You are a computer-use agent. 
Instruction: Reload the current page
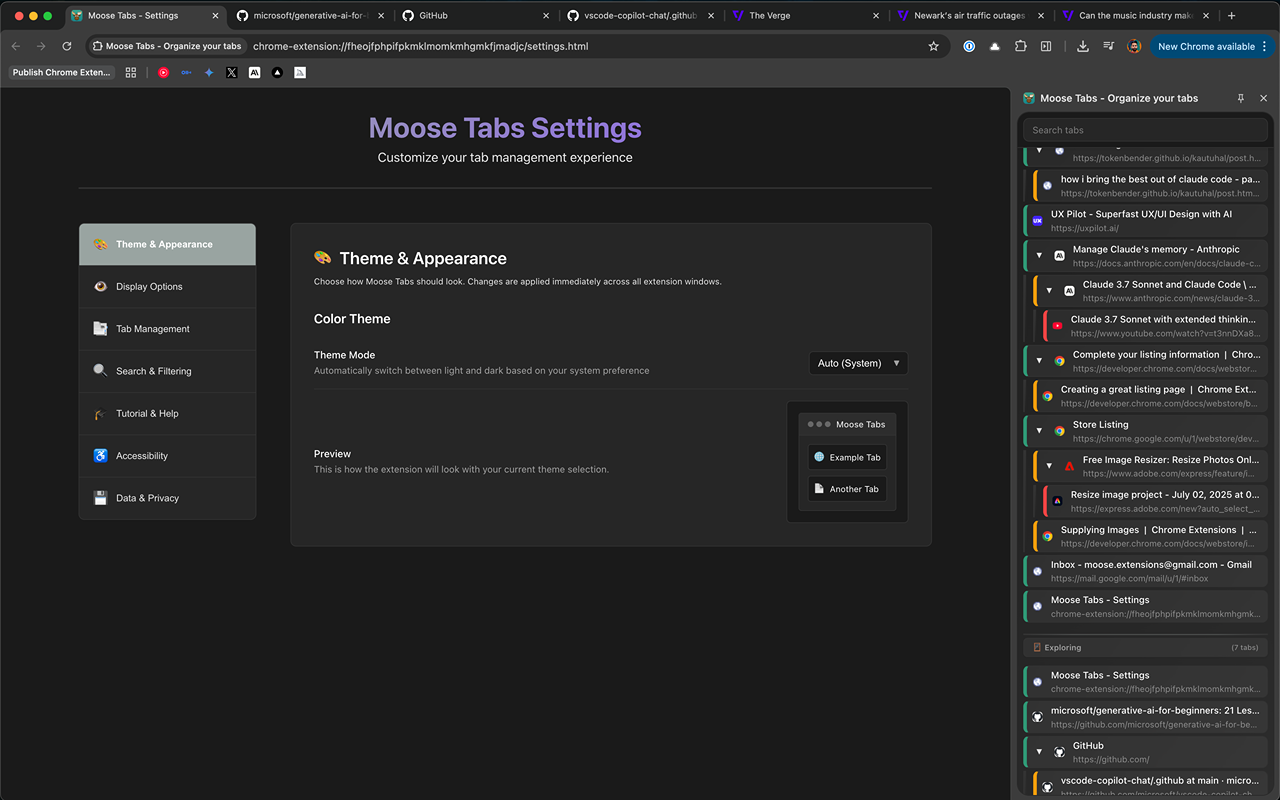pyautogui.click(x=67, y=46)
